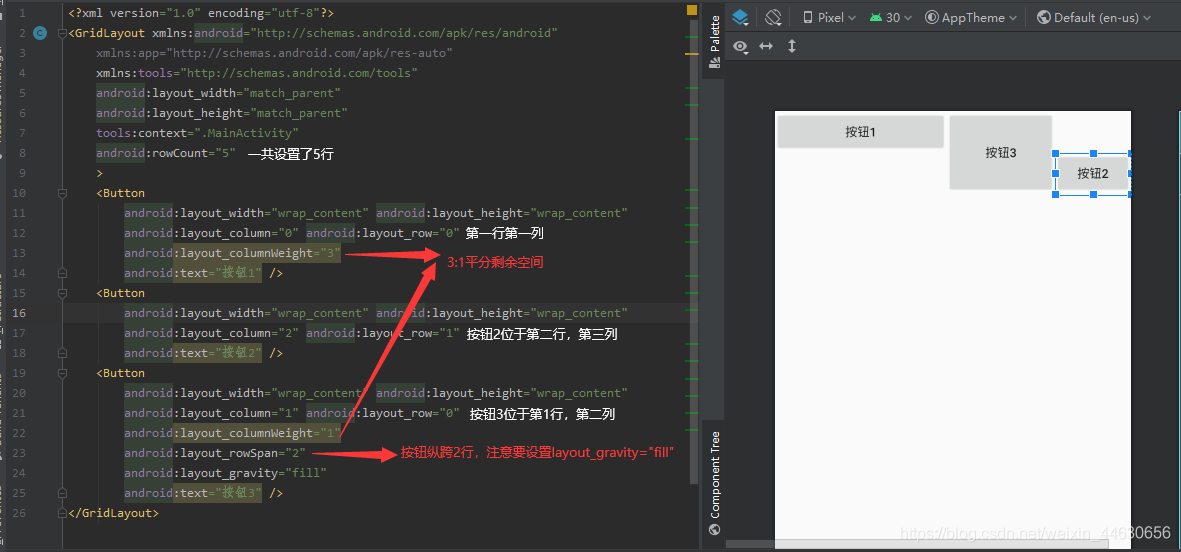Open the AppTheme theme dropdown
The width and height of the screenshot is (1181, 552).
point(971,17)
